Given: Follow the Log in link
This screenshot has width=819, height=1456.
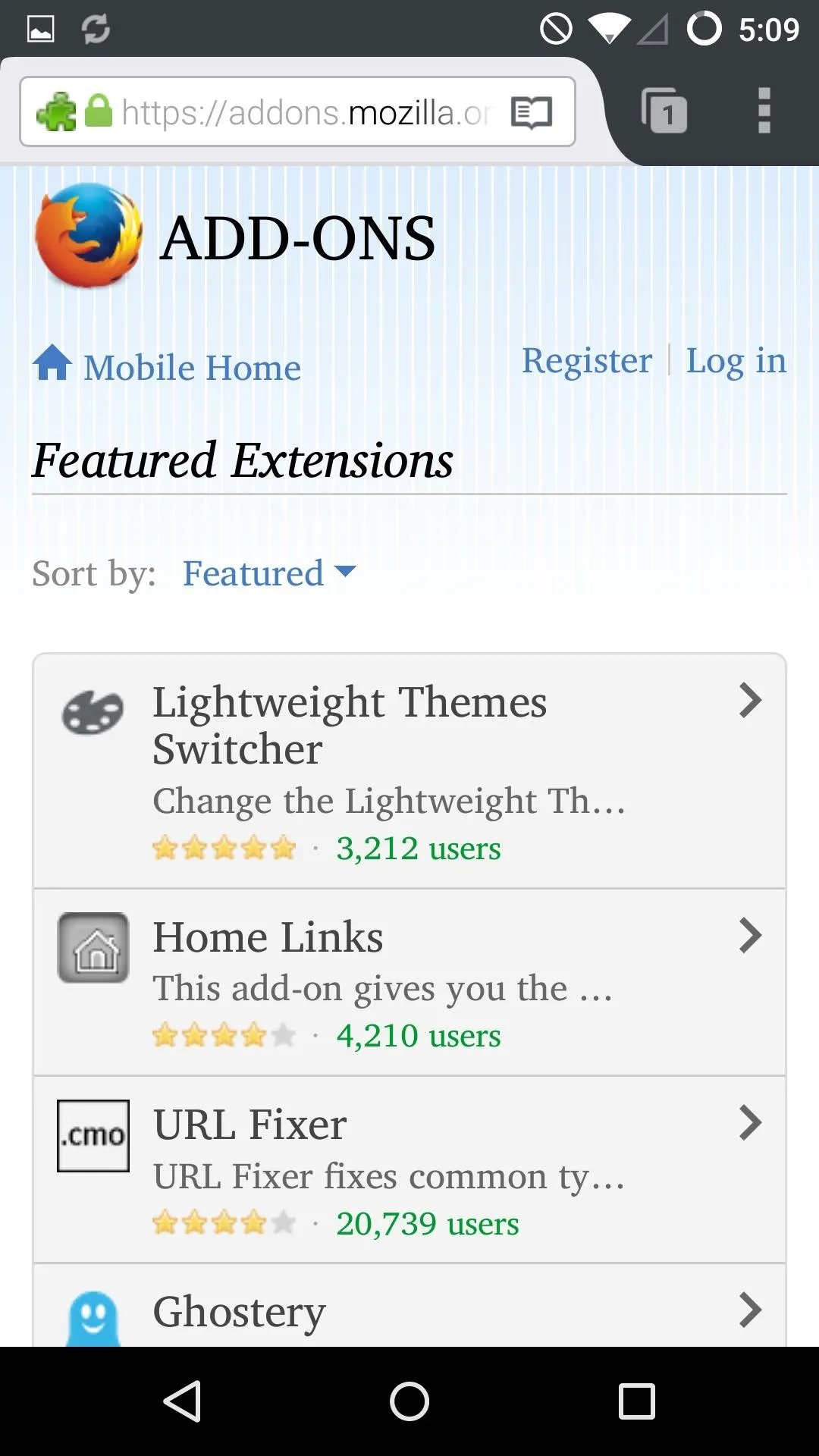Looking at the screenshot, I should 736,361.
